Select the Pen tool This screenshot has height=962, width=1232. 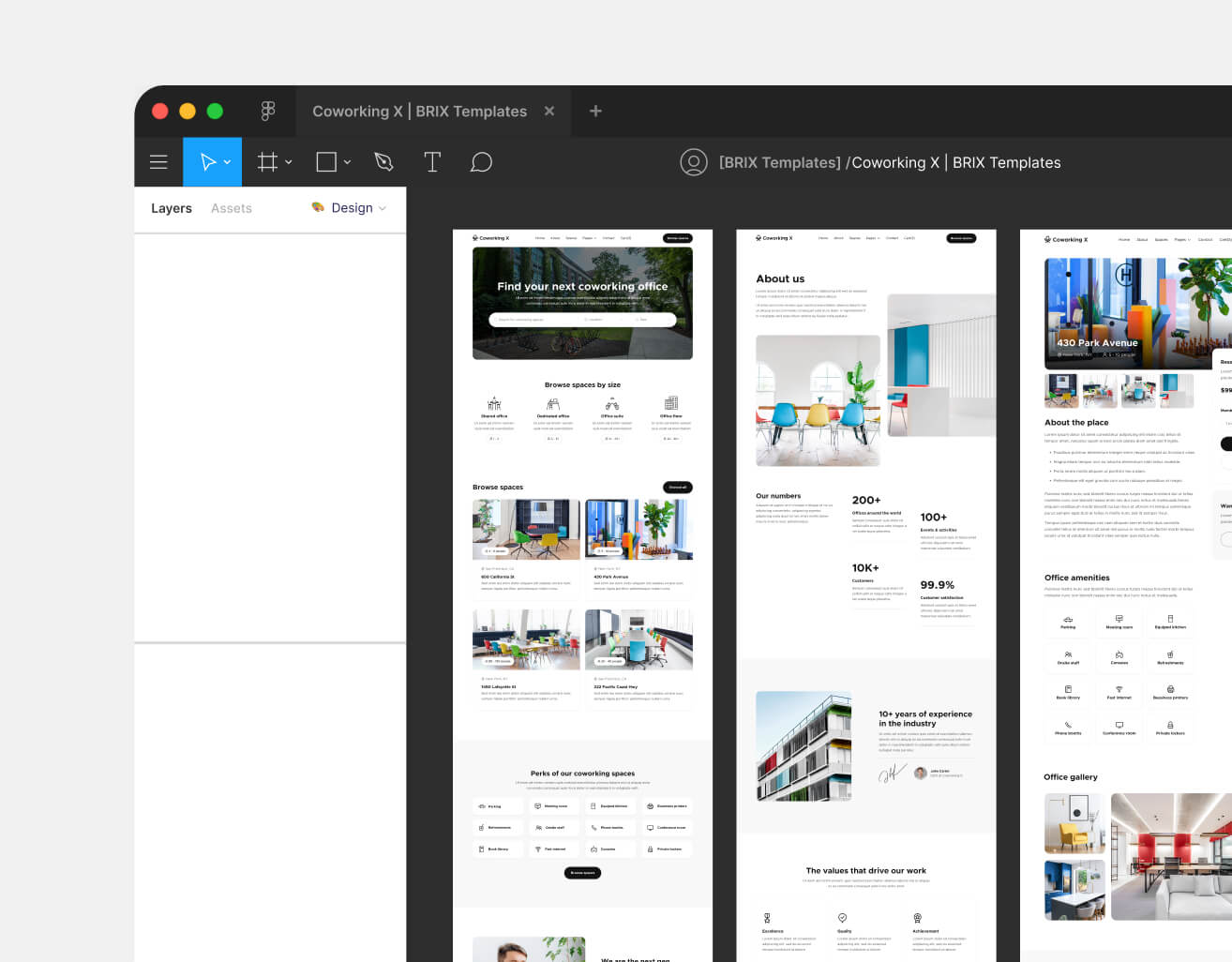pyautogui.click(x=383, y=161)
